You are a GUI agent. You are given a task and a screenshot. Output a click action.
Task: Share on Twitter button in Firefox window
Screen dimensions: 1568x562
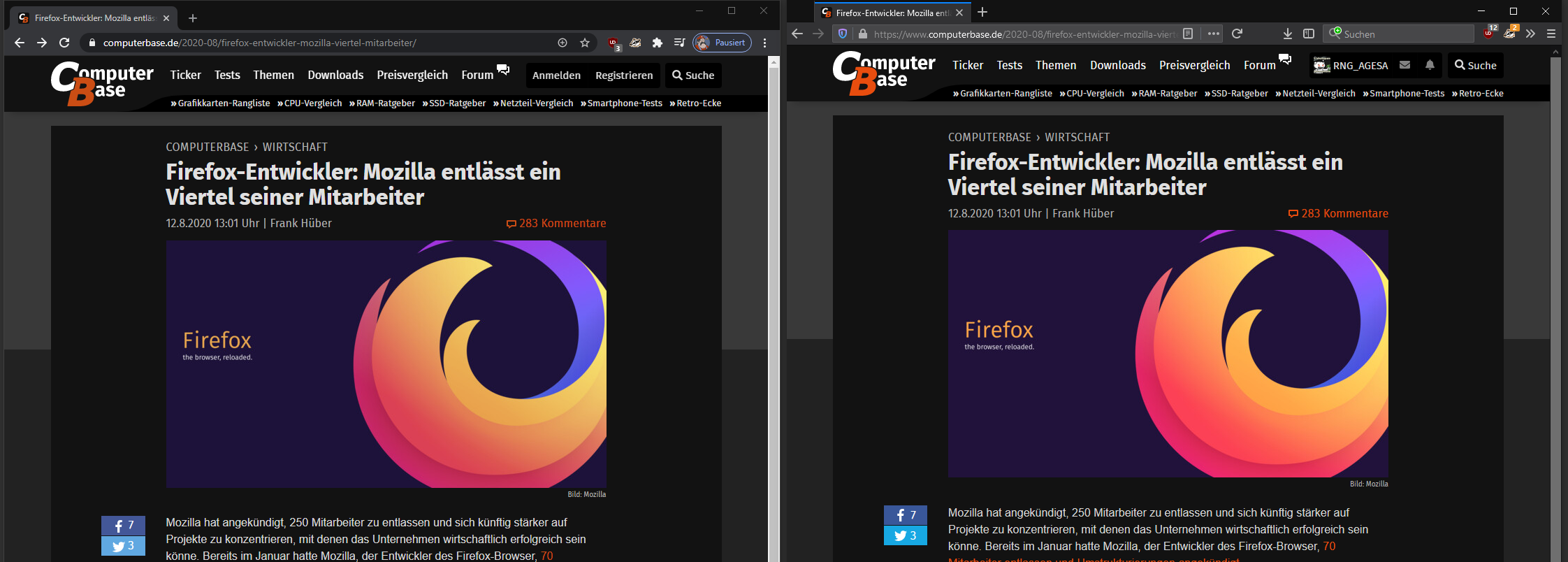click(x=906, y=535)
